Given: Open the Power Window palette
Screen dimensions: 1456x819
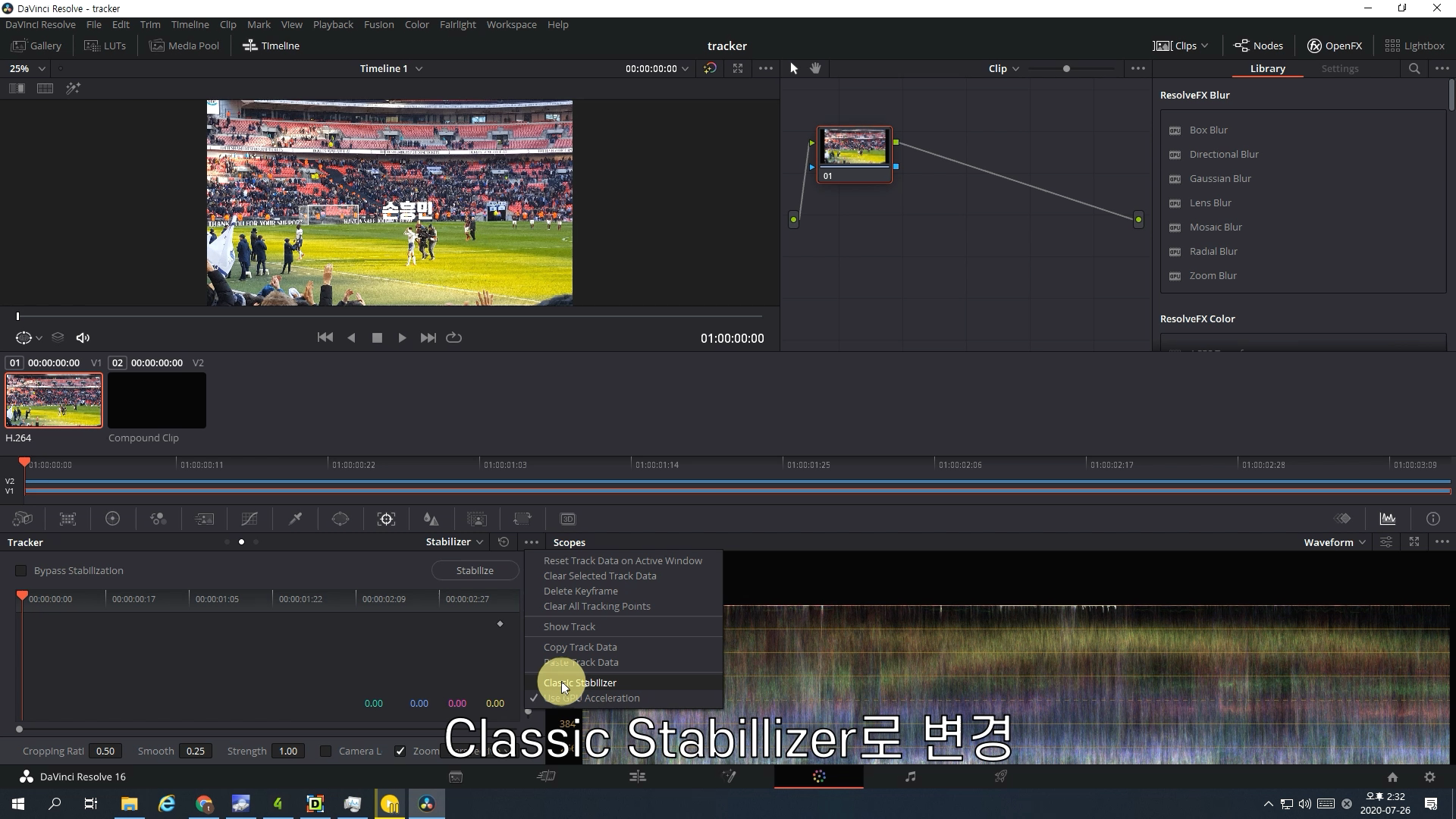Looking at the screenshot, I should click(x=340, y=519).
